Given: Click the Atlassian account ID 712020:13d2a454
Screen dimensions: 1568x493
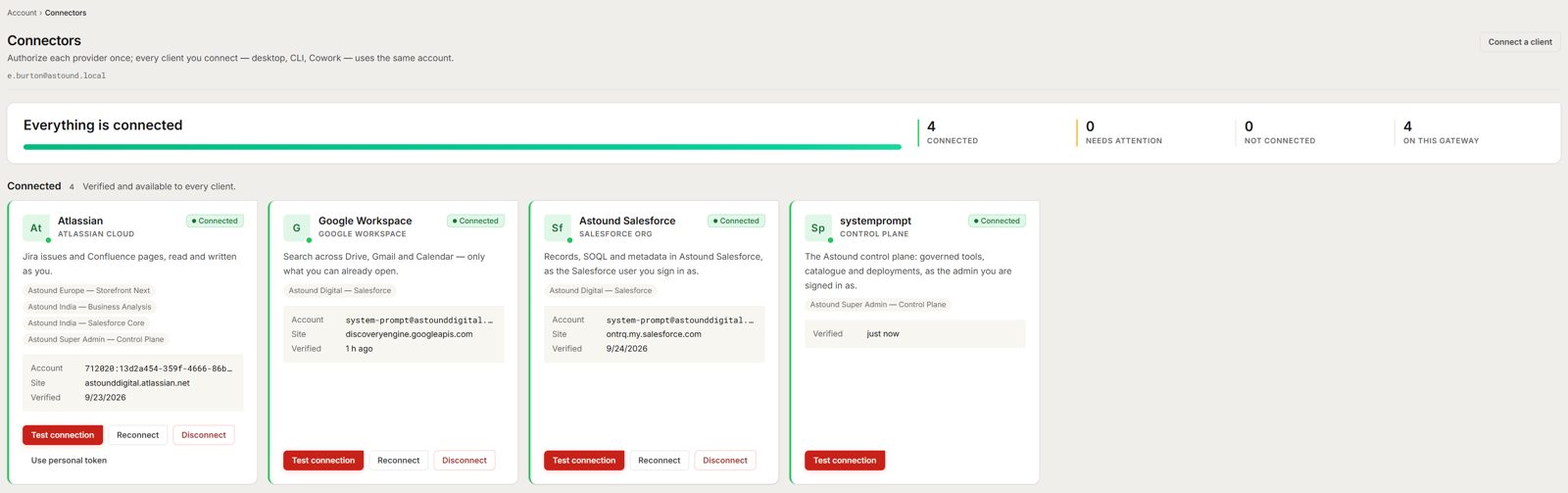Looking at the screenshot, I should tap(159, 369).
